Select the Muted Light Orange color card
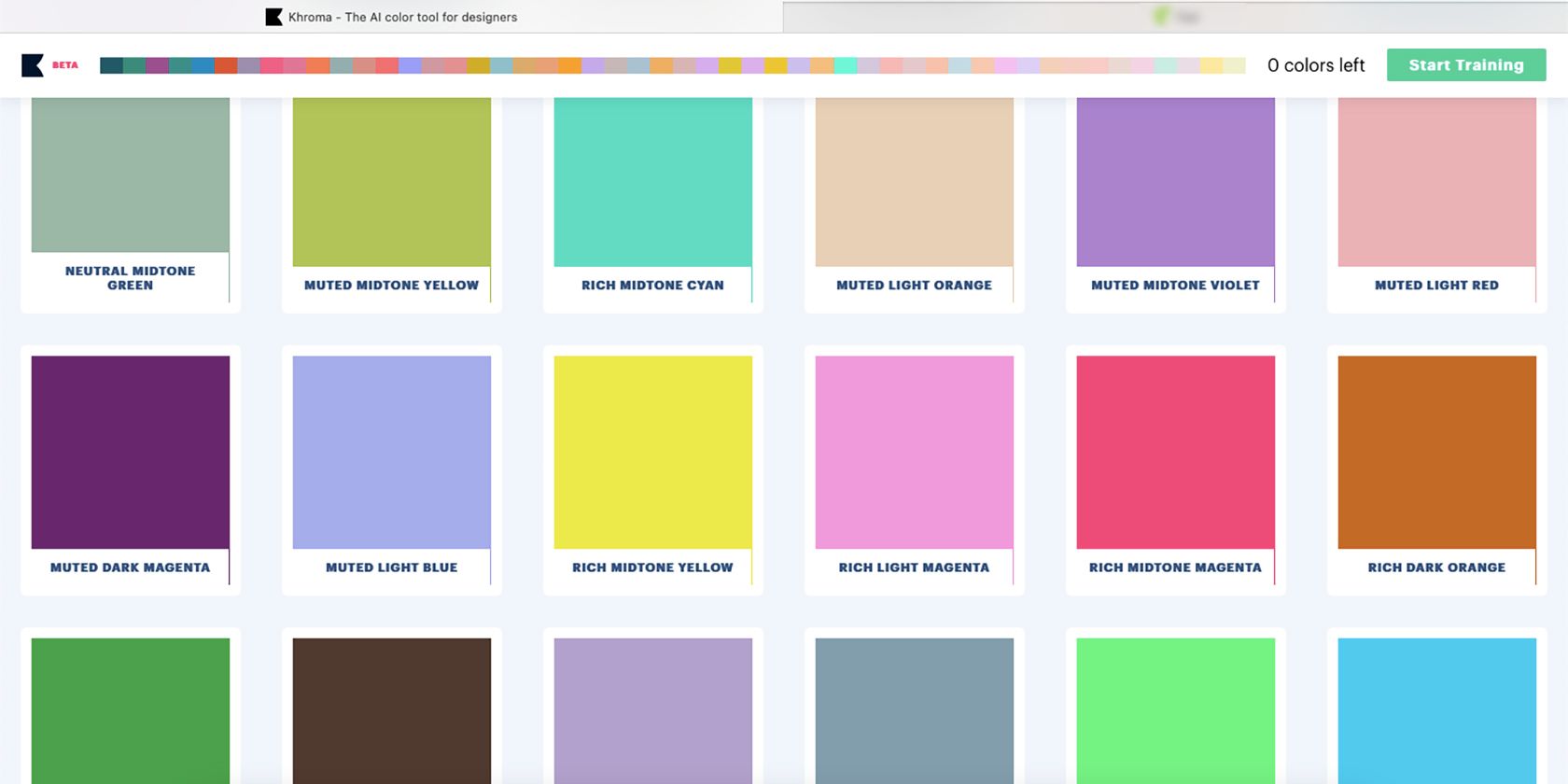 click(x=915, y=182)
